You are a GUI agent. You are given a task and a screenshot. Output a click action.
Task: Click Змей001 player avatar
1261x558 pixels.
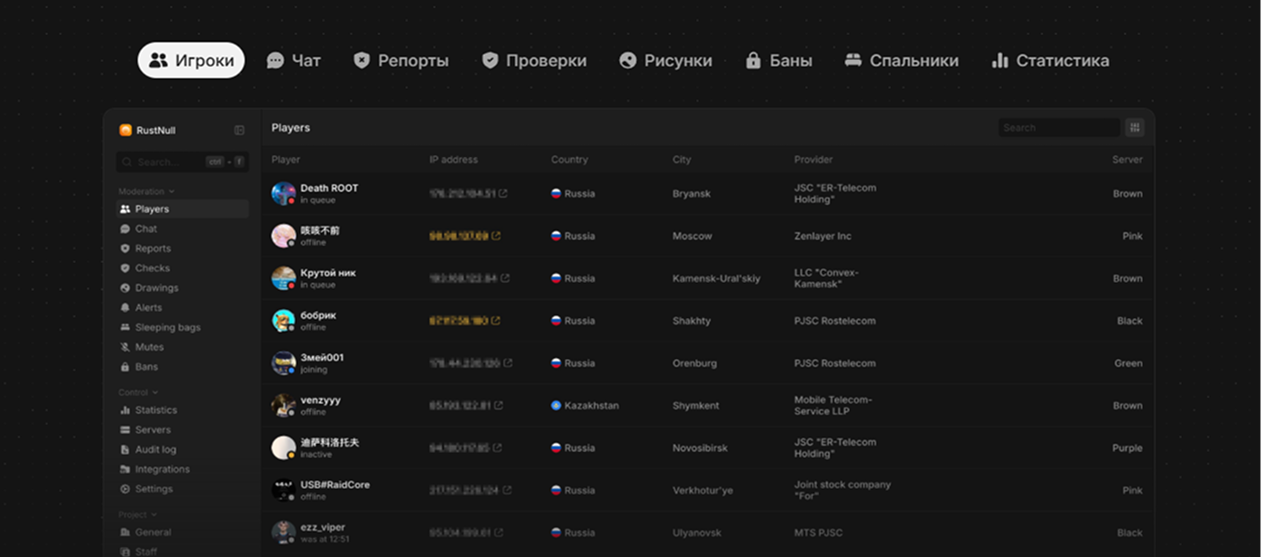[283, 363]
